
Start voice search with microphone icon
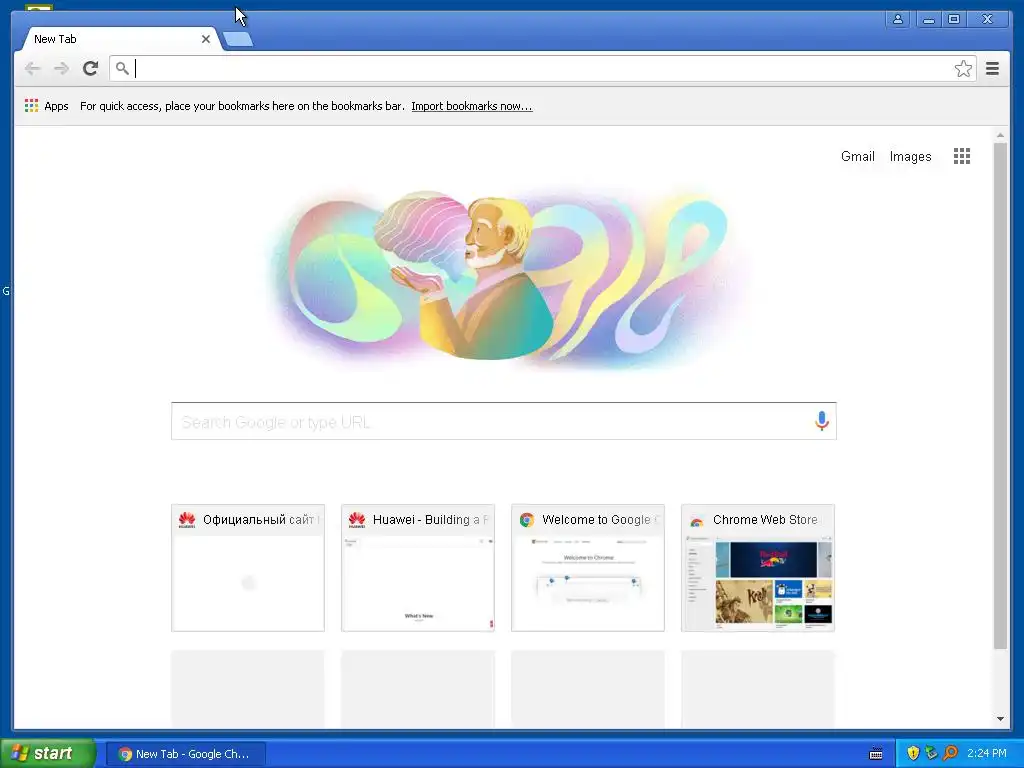click(x=822, y=421)
